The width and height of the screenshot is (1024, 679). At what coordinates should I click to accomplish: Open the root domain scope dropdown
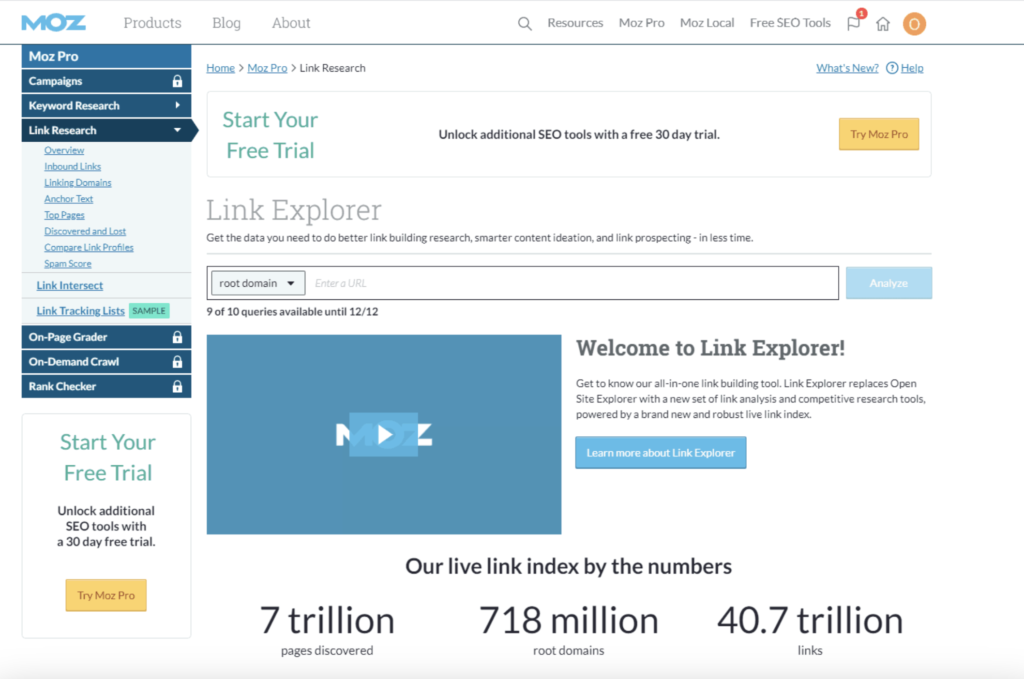click(258, 283)
